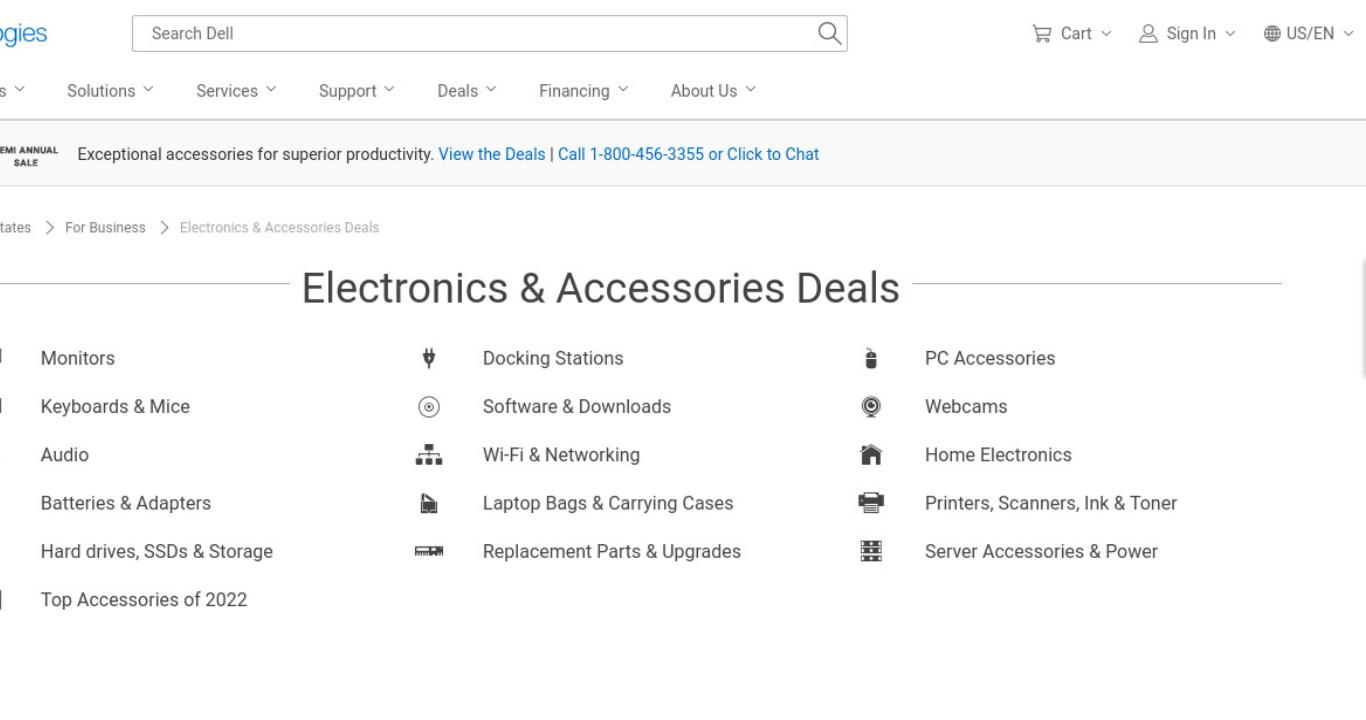Open the Support menu
This screenshot has height=720, width=1366.
pyautogui.click(x=356, y=90)
